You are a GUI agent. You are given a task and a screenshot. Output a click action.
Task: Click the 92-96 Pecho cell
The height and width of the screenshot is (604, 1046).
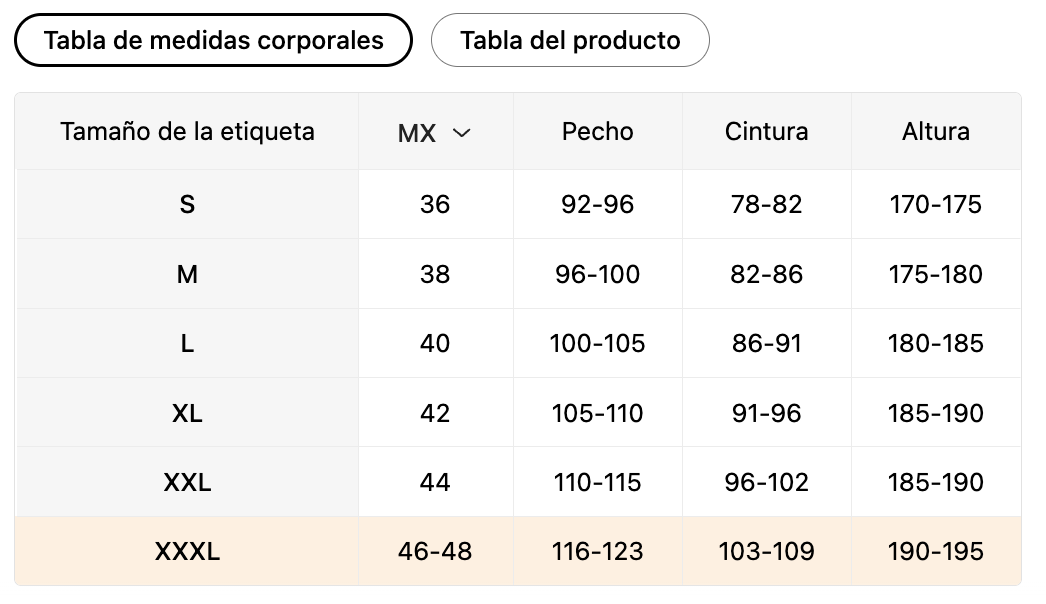[x=597, y=204]
